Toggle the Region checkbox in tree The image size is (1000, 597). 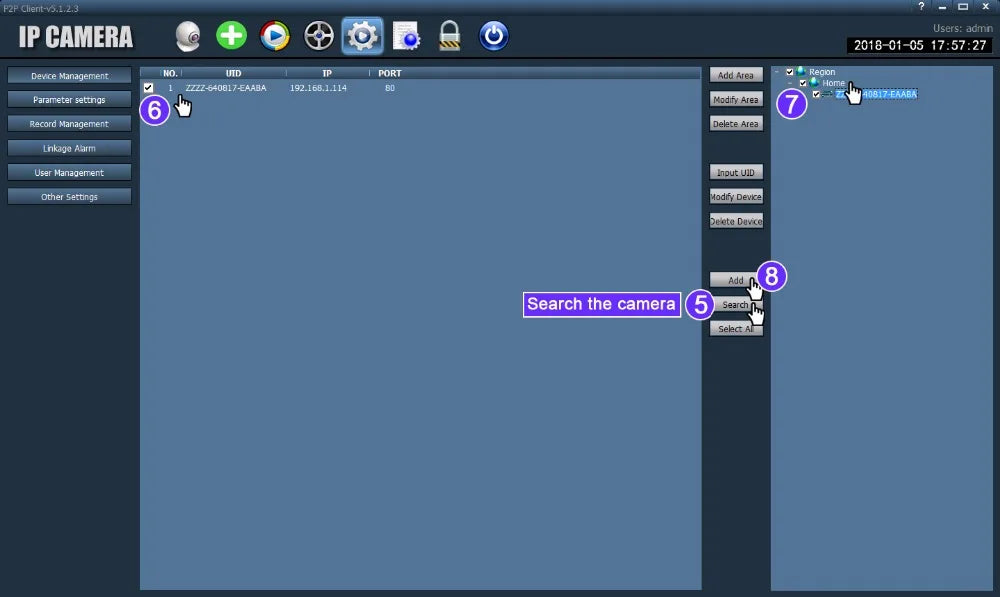pos(790,72)
